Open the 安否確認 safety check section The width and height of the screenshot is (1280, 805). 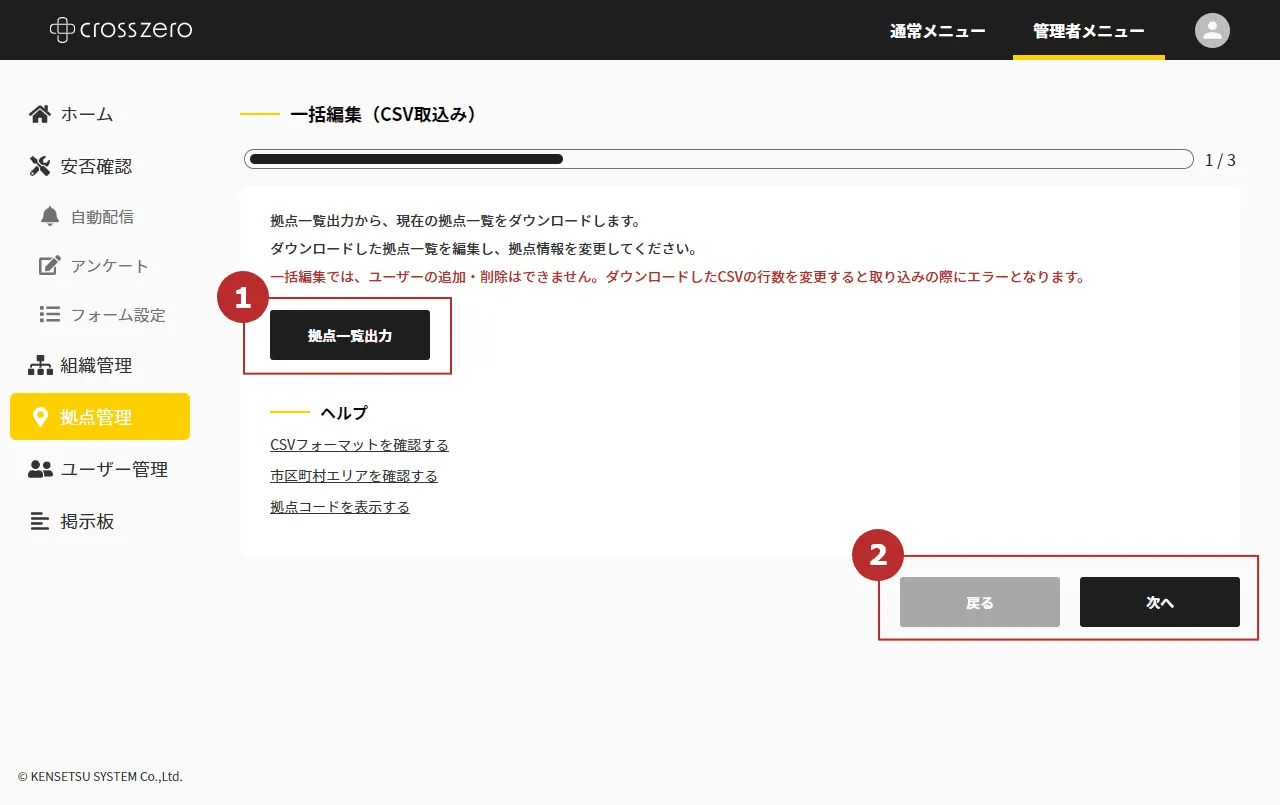pos(95,166)
